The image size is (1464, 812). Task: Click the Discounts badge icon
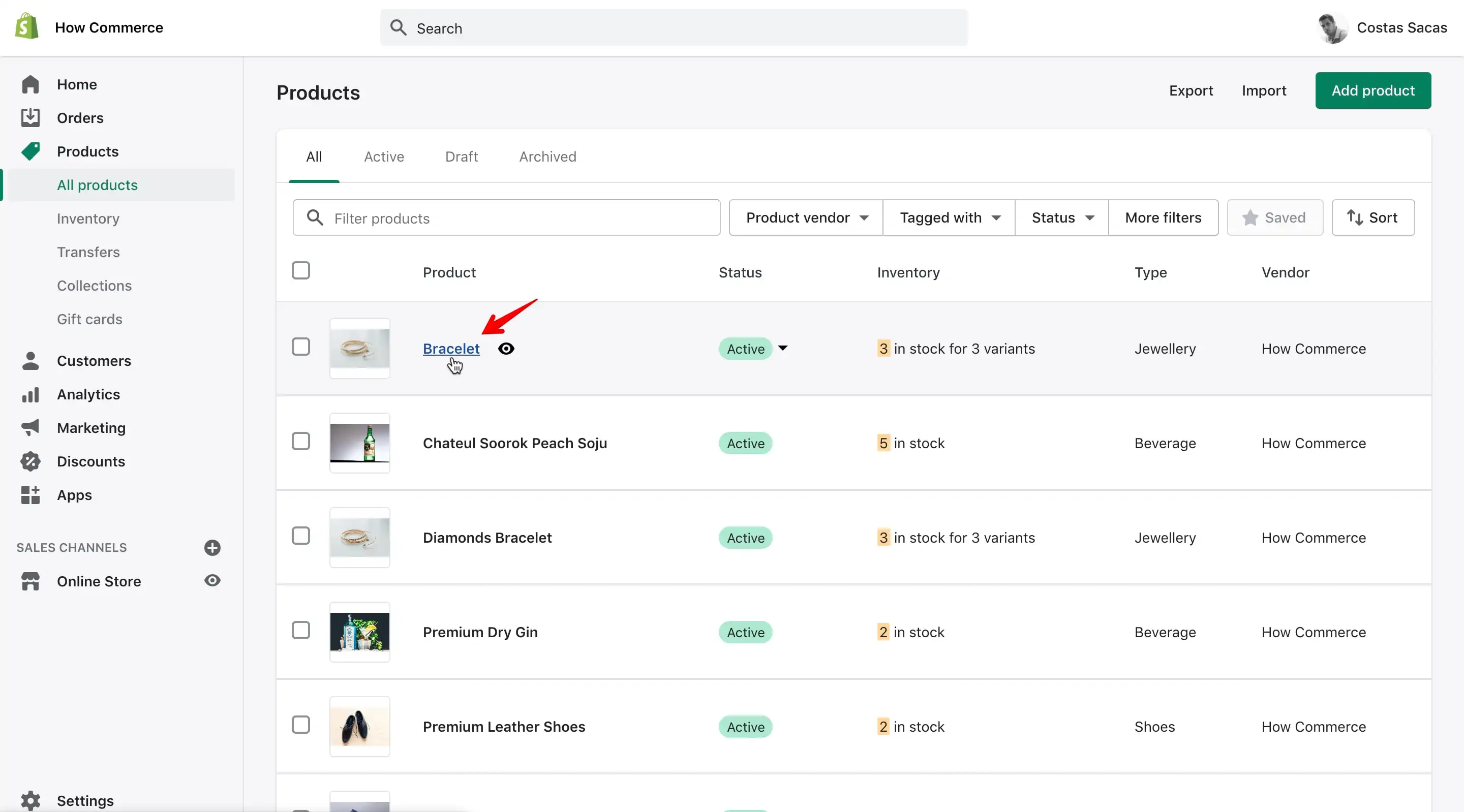(x=30, y=461)
